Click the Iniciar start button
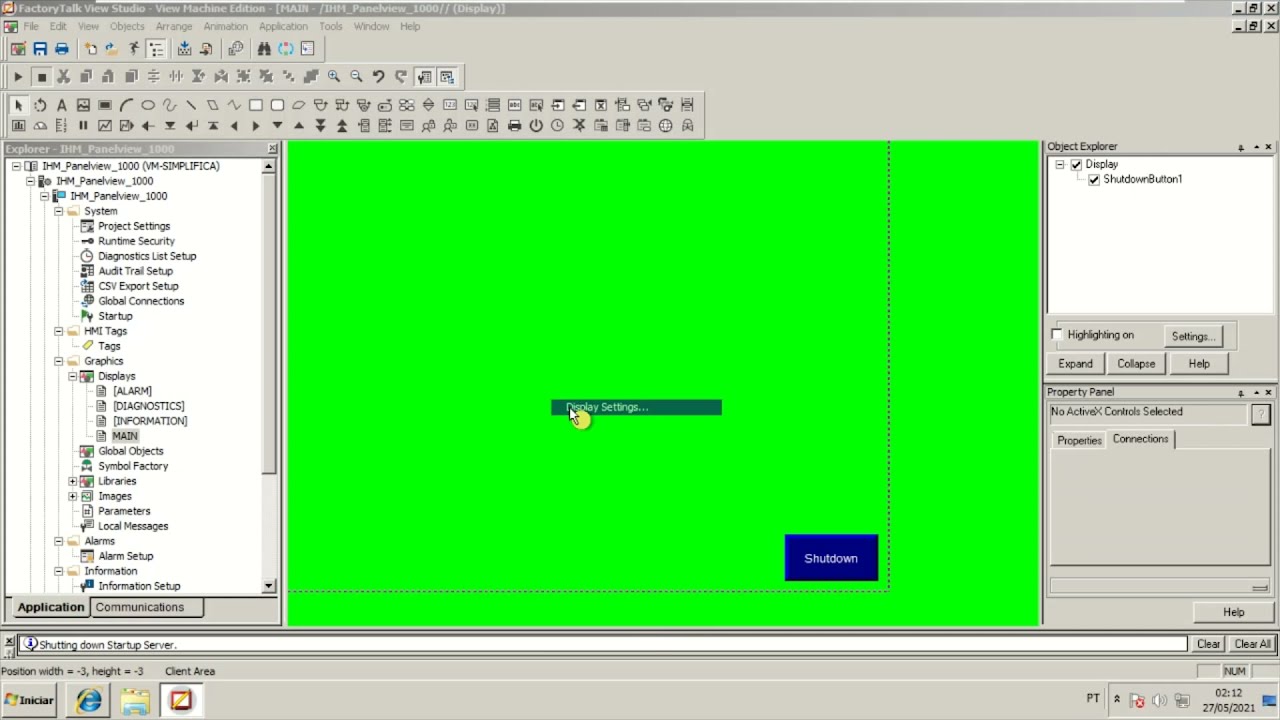 (x=29, y=700)
